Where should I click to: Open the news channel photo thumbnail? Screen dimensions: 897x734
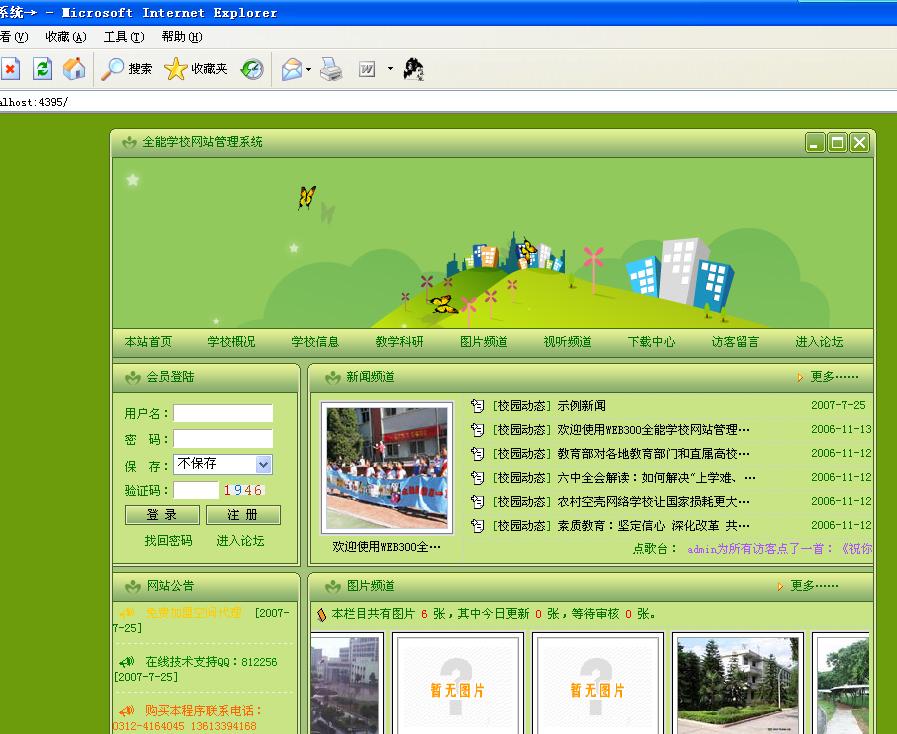click(x=386, y=467)
